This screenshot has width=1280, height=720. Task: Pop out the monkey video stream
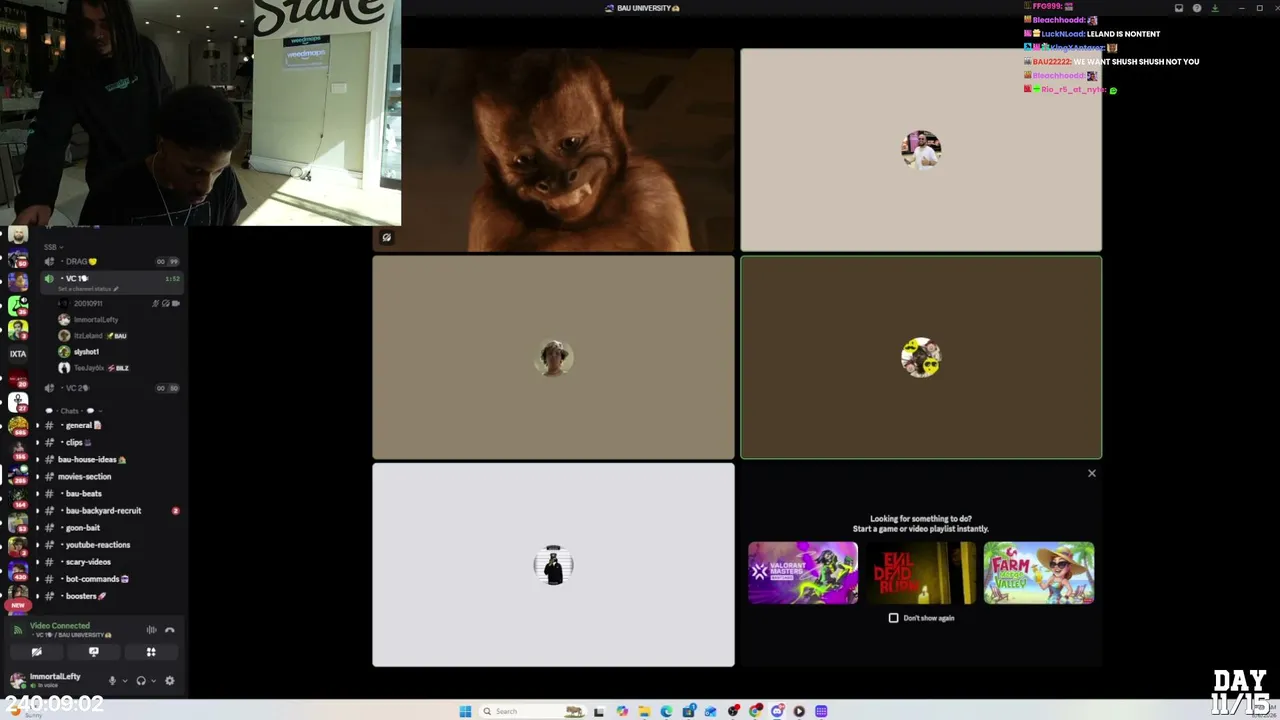387,238
